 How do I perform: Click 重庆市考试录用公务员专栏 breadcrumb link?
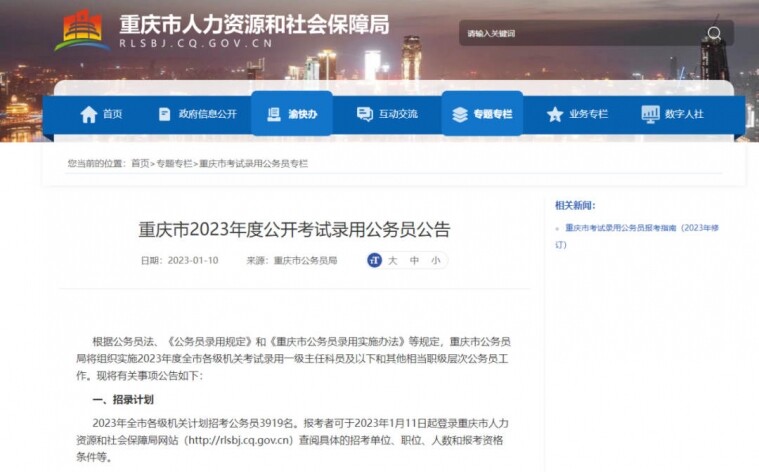click(254, 164)
